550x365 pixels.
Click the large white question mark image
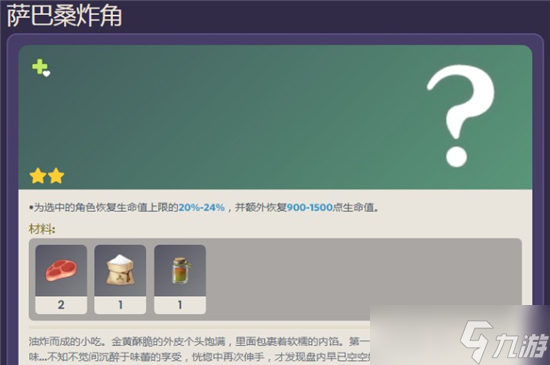coord(461,115)
